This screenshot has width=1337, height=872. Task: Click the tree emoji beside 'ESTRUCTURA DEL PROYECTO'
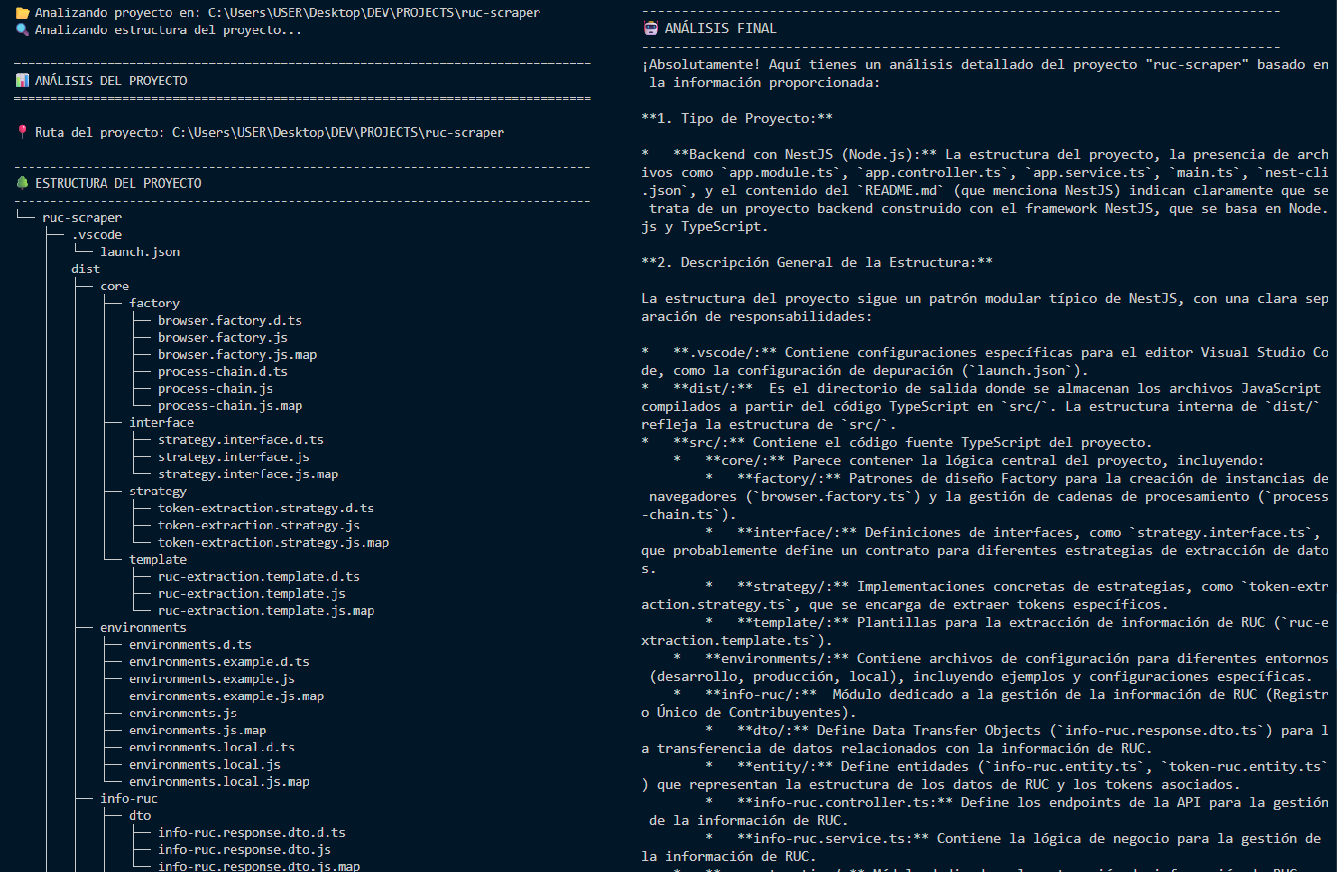22,183
